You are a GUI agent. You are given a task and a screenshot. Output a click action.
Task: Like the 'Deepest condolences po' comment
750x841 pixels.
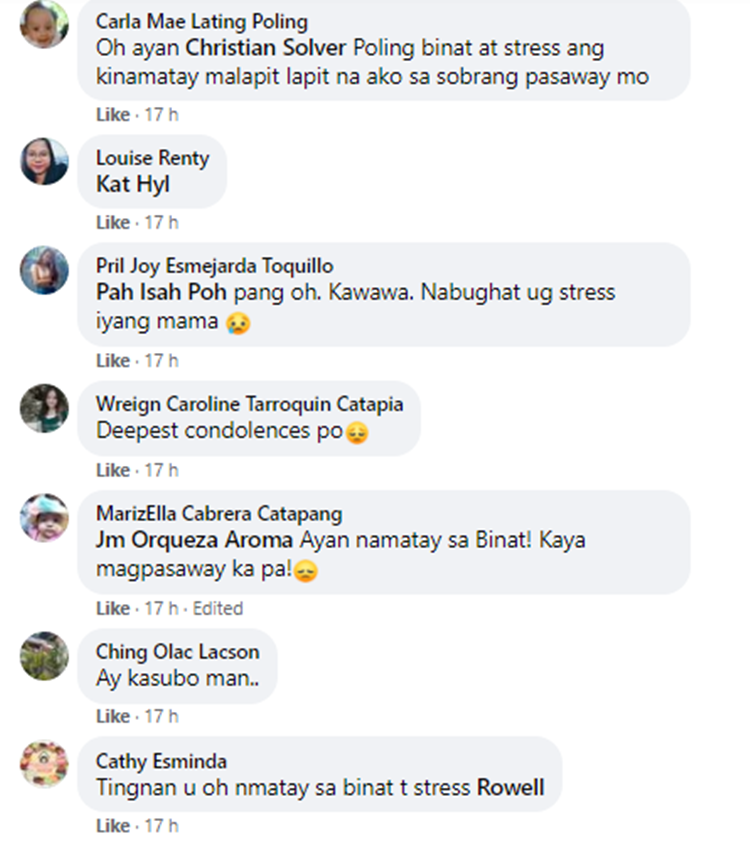coord(113,470)
